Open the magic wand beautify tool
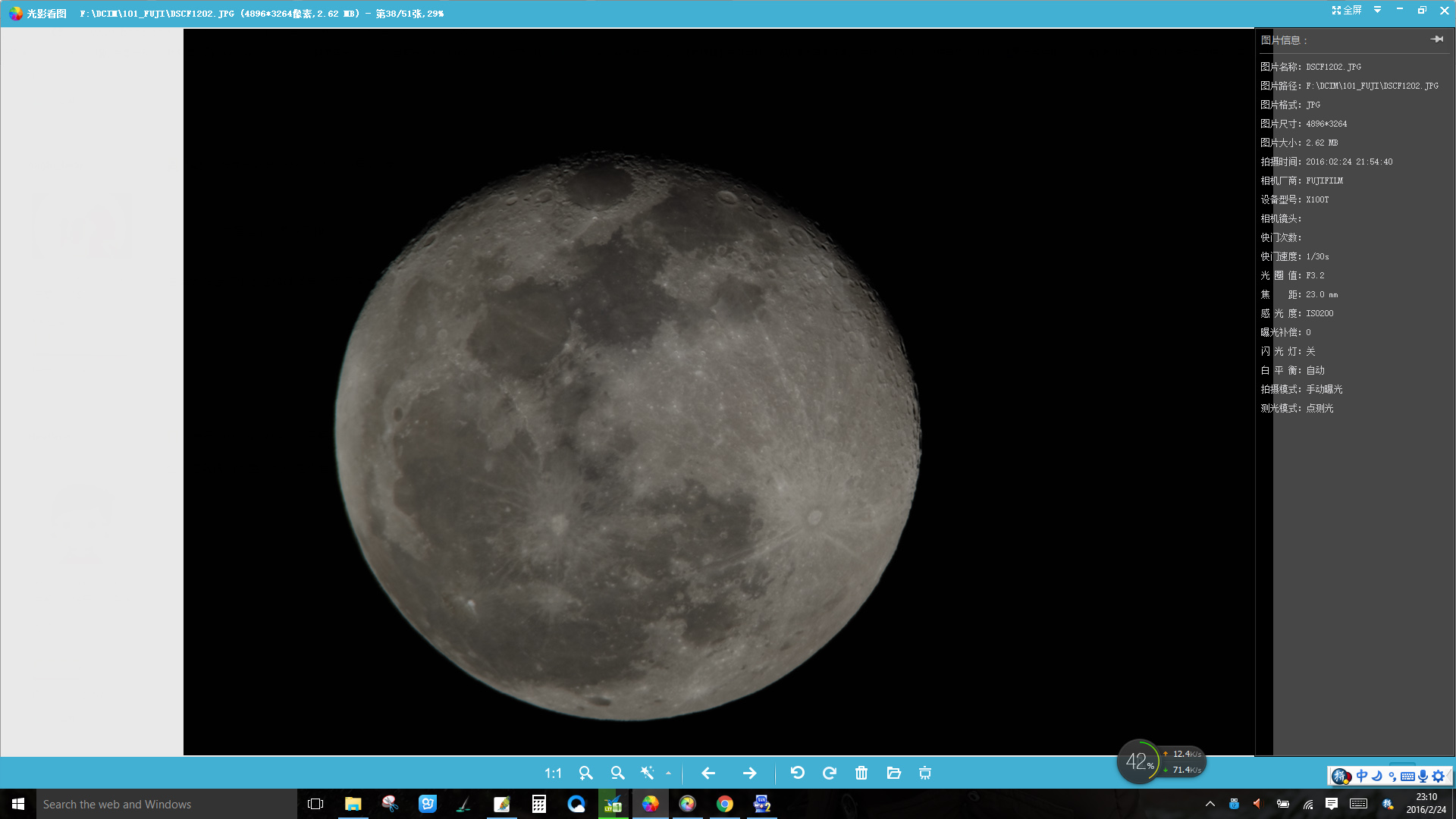Screen dimensions: 1456x819 point(647,773)
